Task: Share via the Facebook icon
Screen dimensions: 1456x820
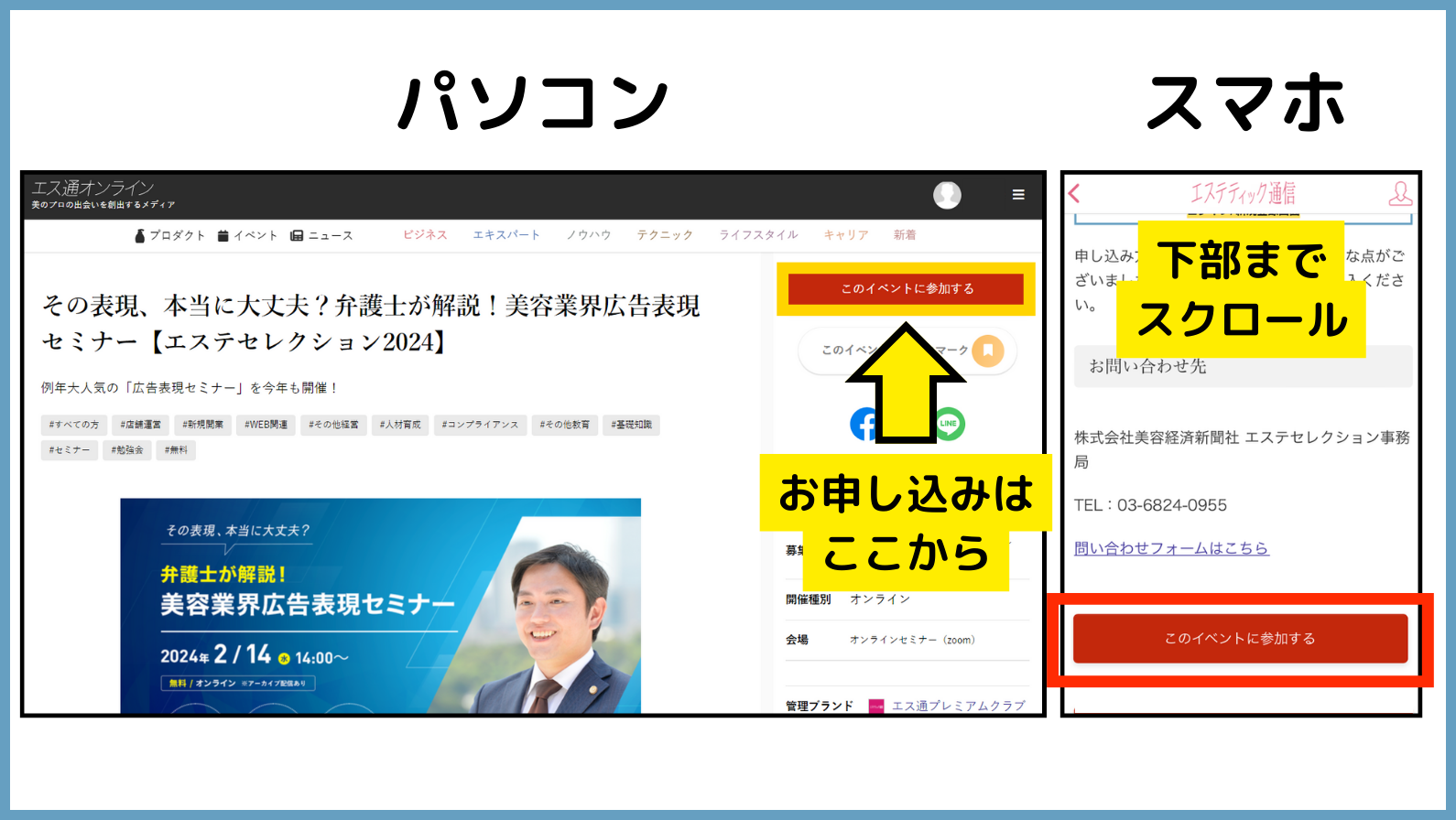Action: click(x=864, y=424)
